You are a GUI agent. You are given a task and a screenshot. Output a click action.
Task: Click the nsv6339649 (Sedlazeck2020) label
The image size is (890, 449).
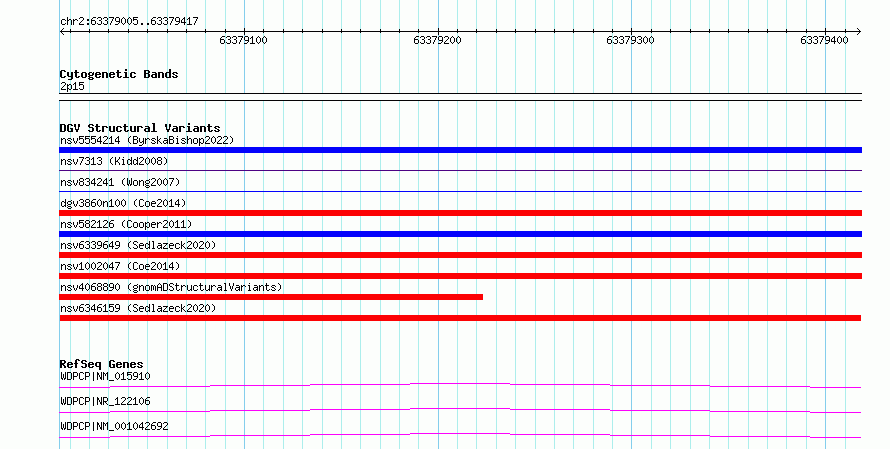138,245
